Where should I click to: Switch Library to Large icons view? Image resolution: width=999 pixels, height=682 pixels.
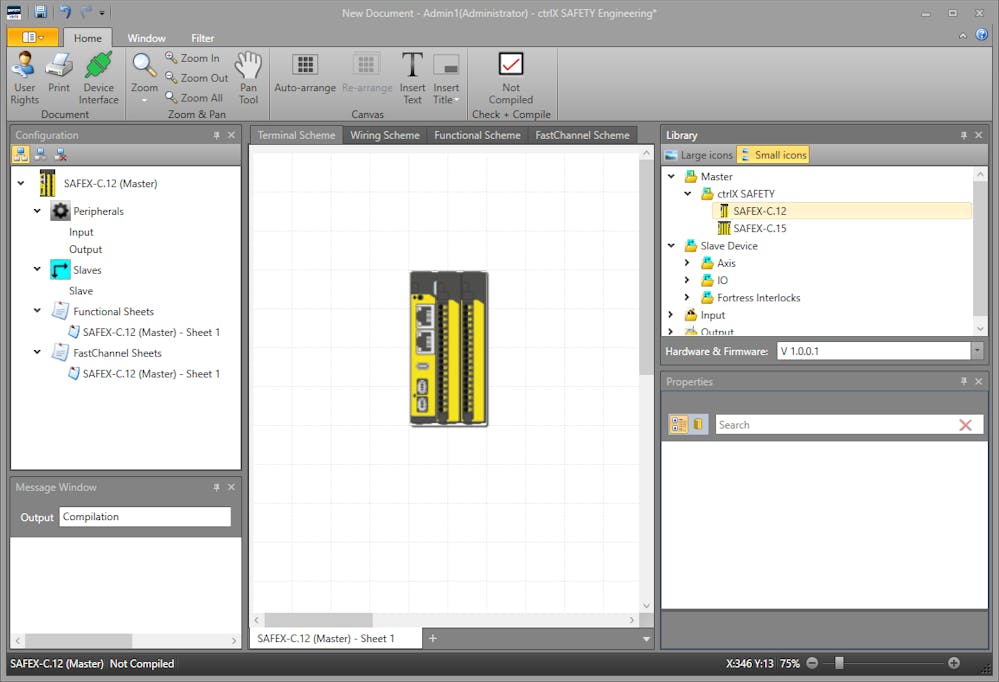tap(699, 155)
